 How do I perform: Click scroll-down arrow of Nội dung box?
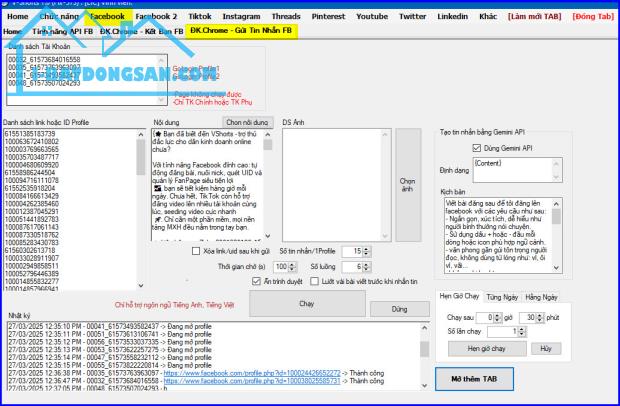point(268,236)
